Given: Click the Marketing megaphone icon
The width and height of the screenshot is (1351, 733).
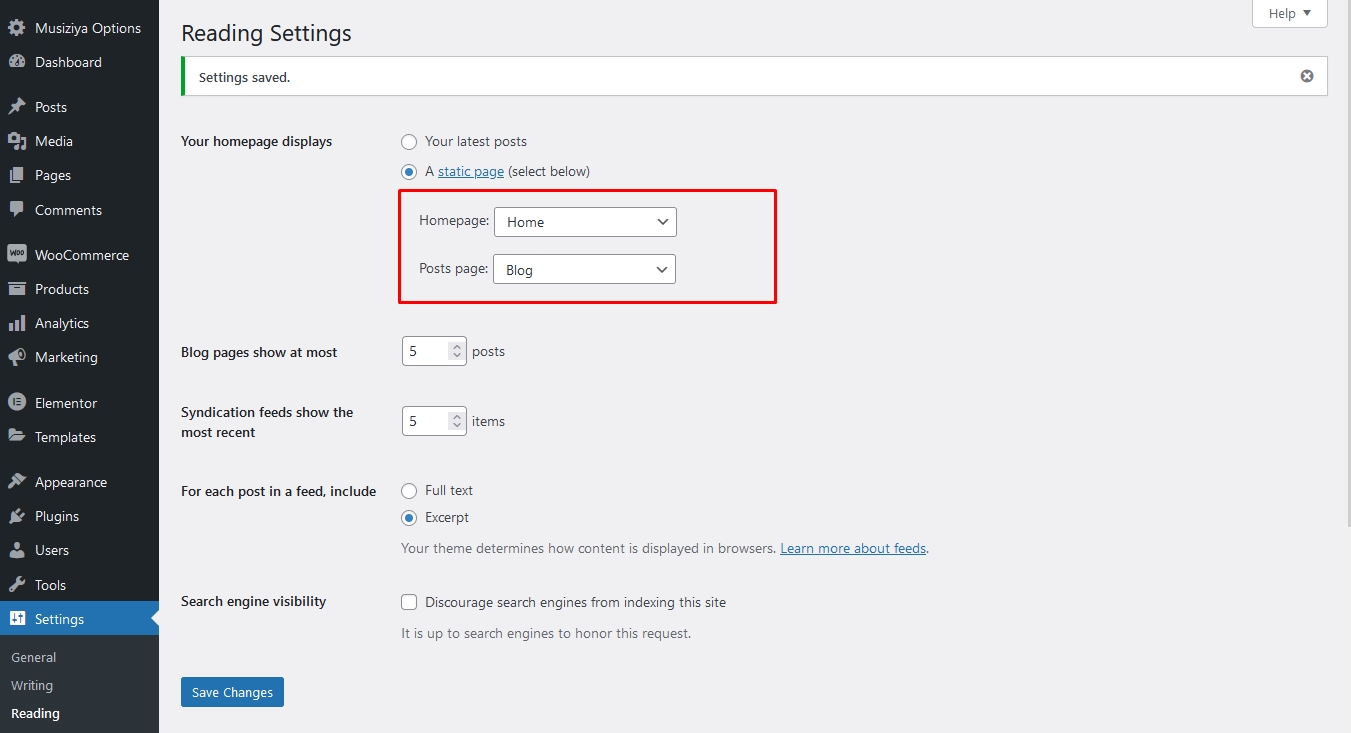Looking at the screenshot, I should click(17, 357).
